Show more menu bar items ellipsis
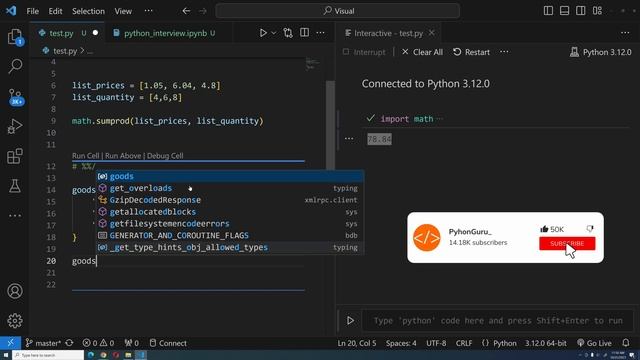The height and width of the screenshot is (360, 640). coord(149,11)
